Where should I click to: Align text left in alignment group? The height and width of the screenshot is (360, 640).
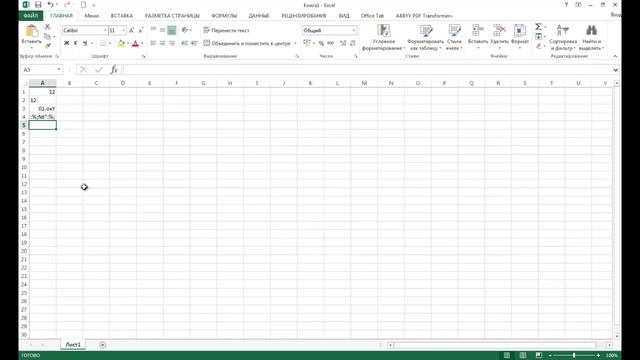point(153,43)
